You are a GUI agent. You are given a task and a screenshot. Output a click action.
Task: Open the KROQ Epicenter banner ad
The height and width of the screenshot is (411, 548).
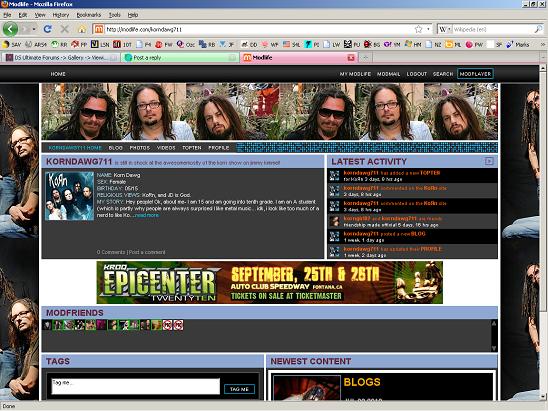269,282
